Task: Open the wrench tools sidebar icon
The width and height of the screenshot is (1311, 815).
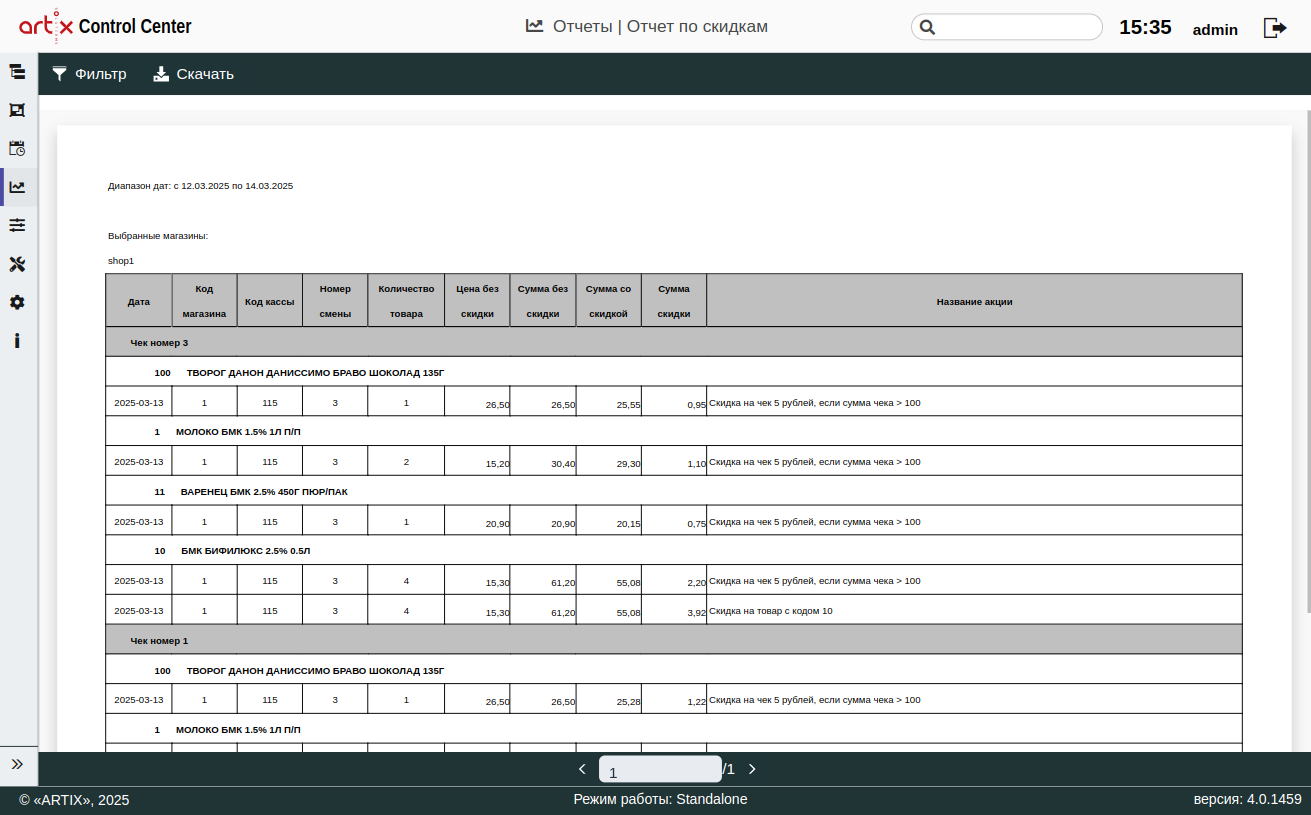Action: point(17,264)
